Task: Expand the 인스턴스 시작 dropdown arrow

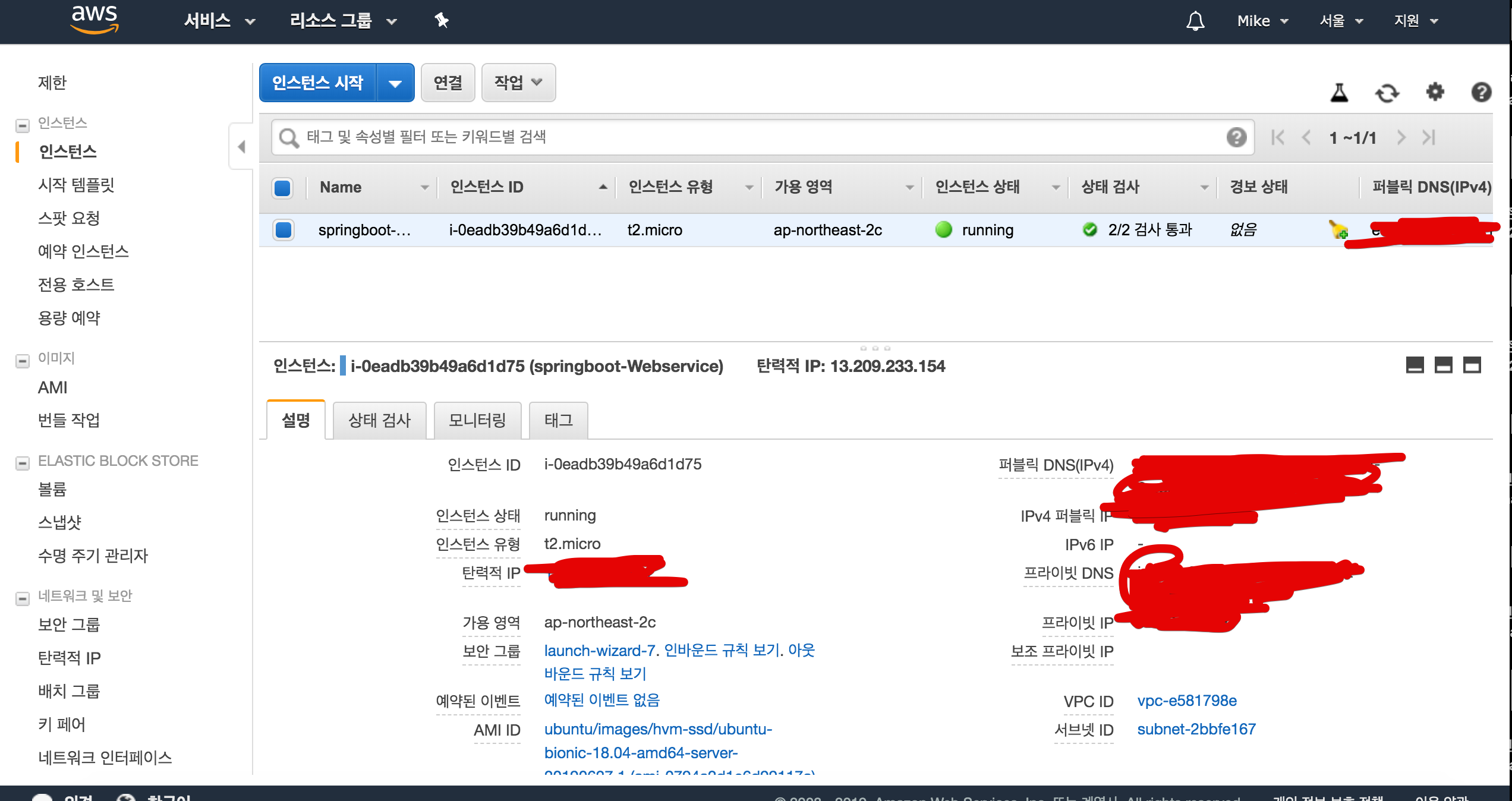Action: pyautogui.click(x=395, y=84)
